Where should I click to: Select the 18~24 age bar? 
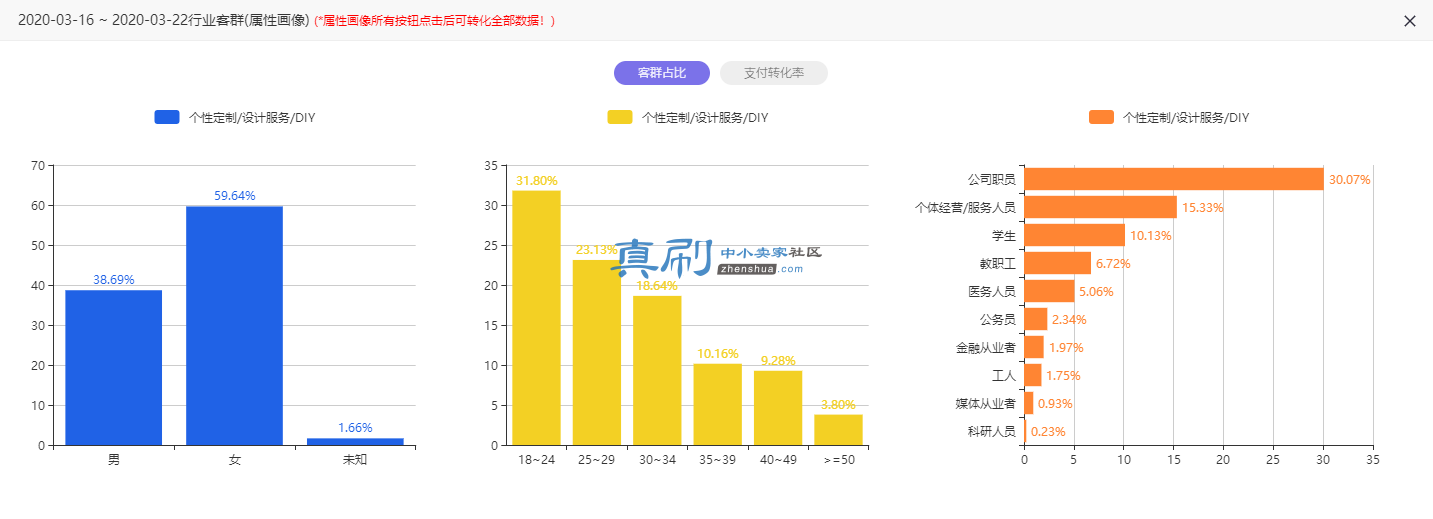click(x=536, y=318)
